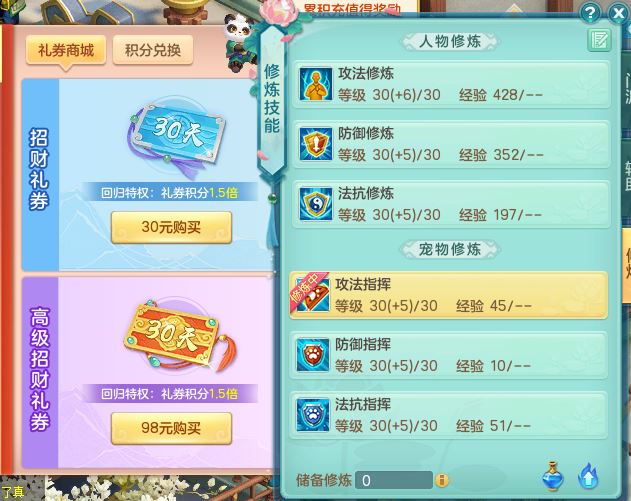Close the 修炼 panel with X
Image resolution: width=631 pixels, height=501 pixels.
[x=618, y=14]
